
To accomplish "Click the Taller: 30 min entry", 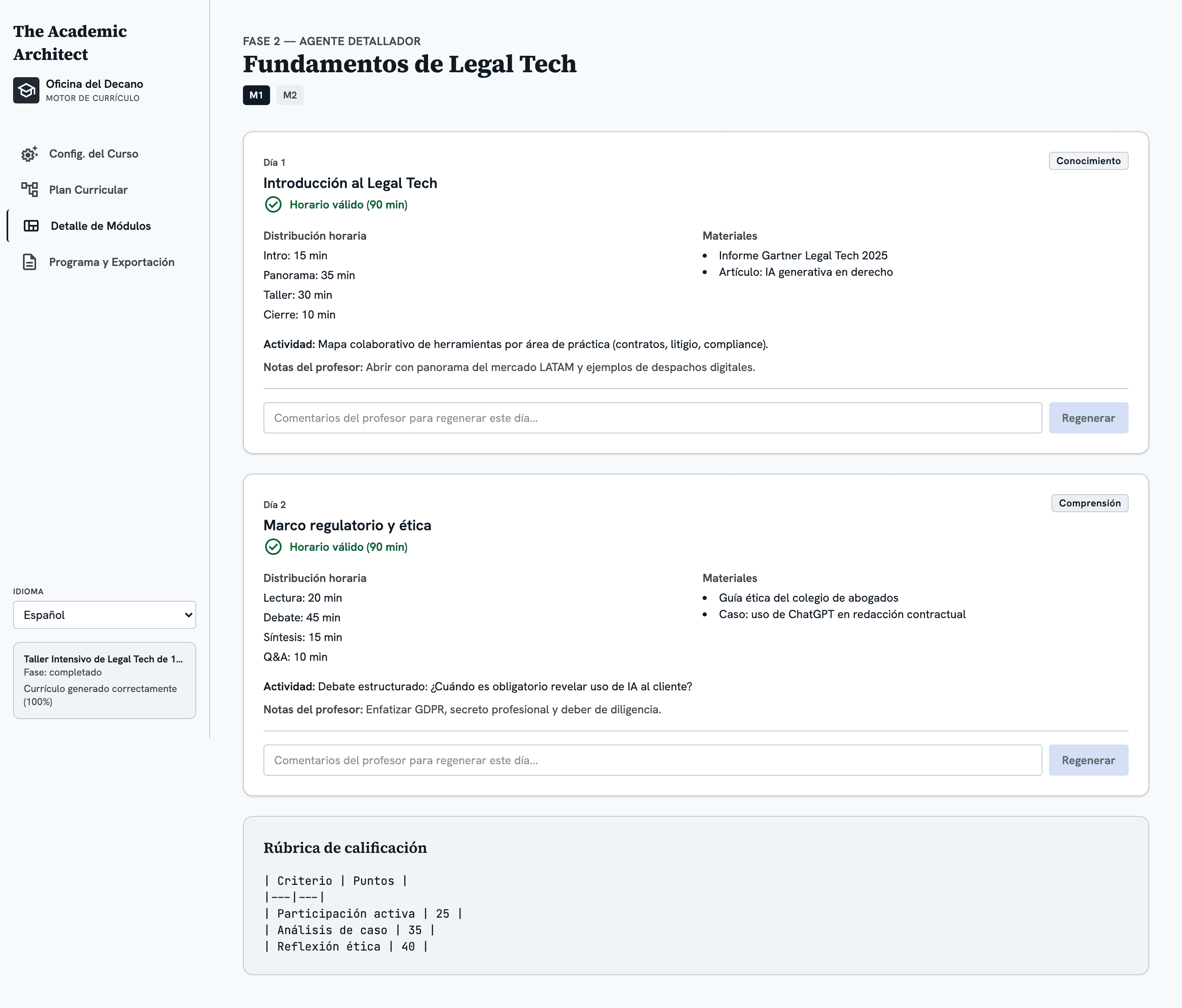I will click(x=298, y=295).
